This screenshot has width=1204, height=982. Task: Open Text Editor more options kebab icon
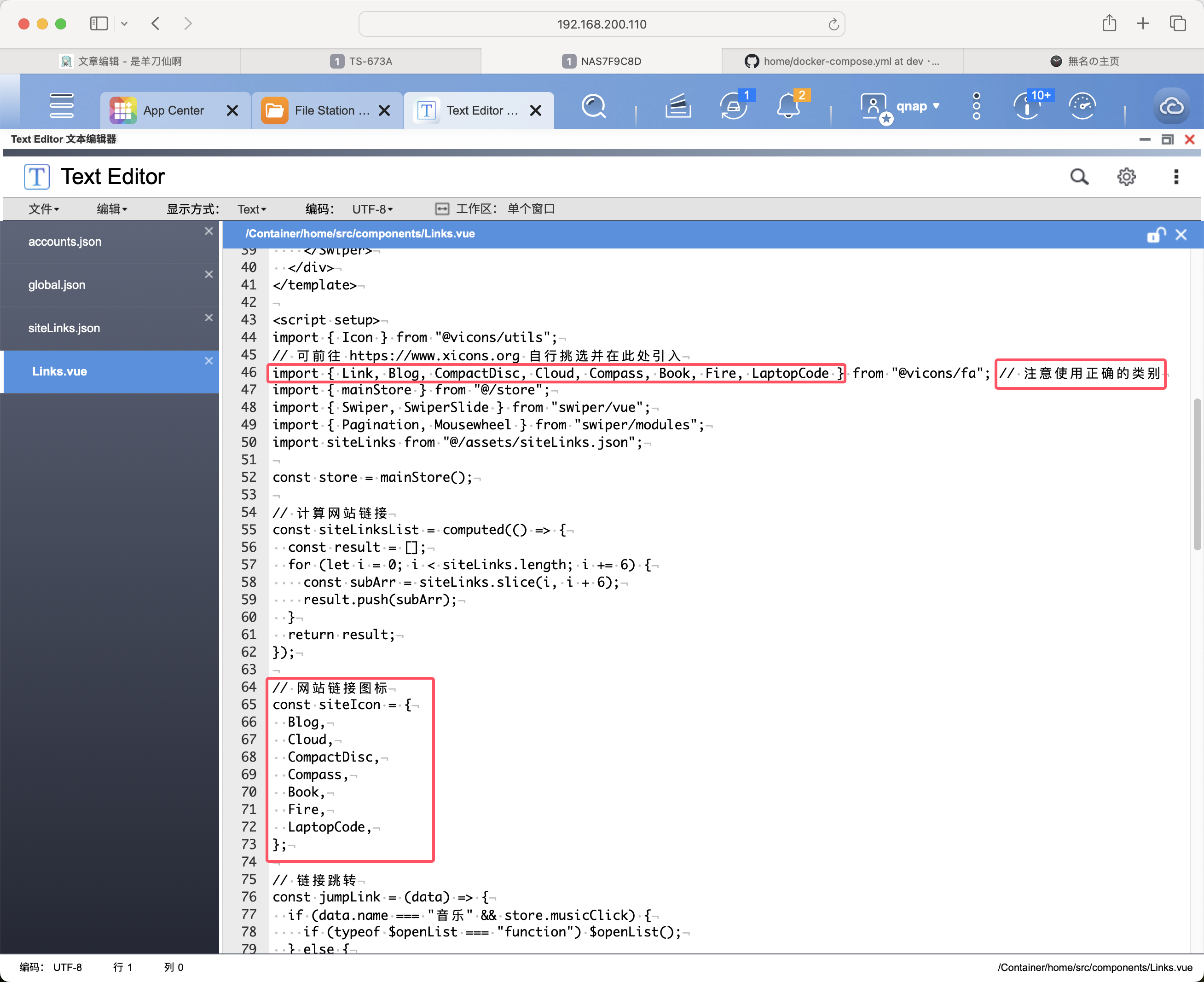tap(1176, 177)
